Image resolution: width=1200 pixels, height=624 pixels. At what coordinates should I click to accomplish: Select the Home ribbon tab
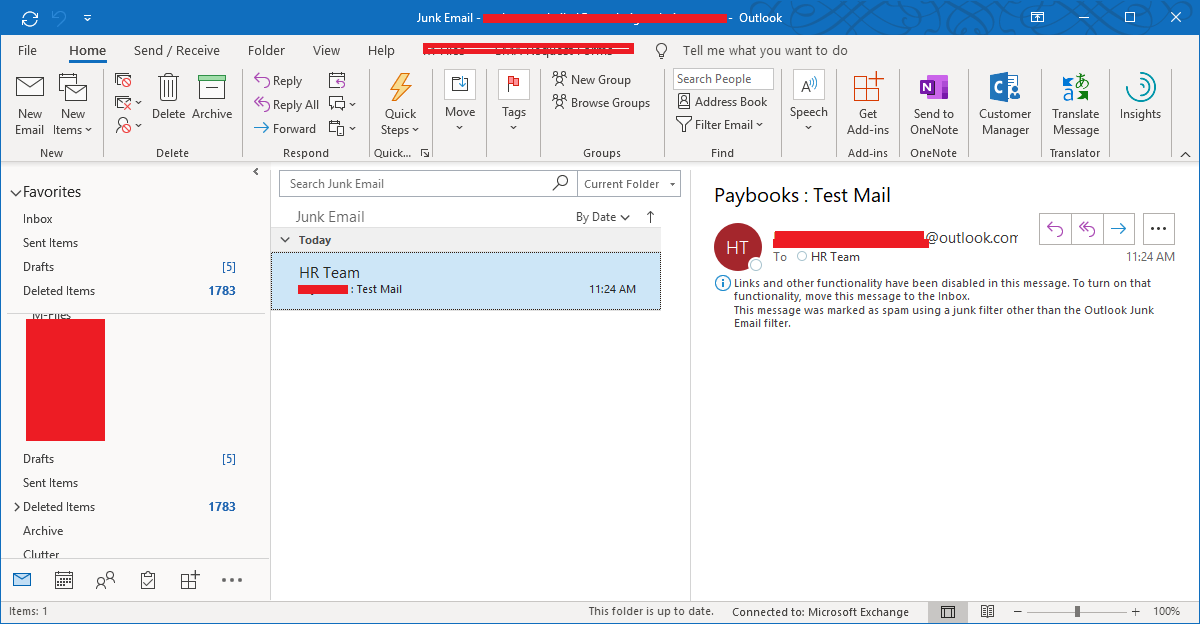click(88, 50)
